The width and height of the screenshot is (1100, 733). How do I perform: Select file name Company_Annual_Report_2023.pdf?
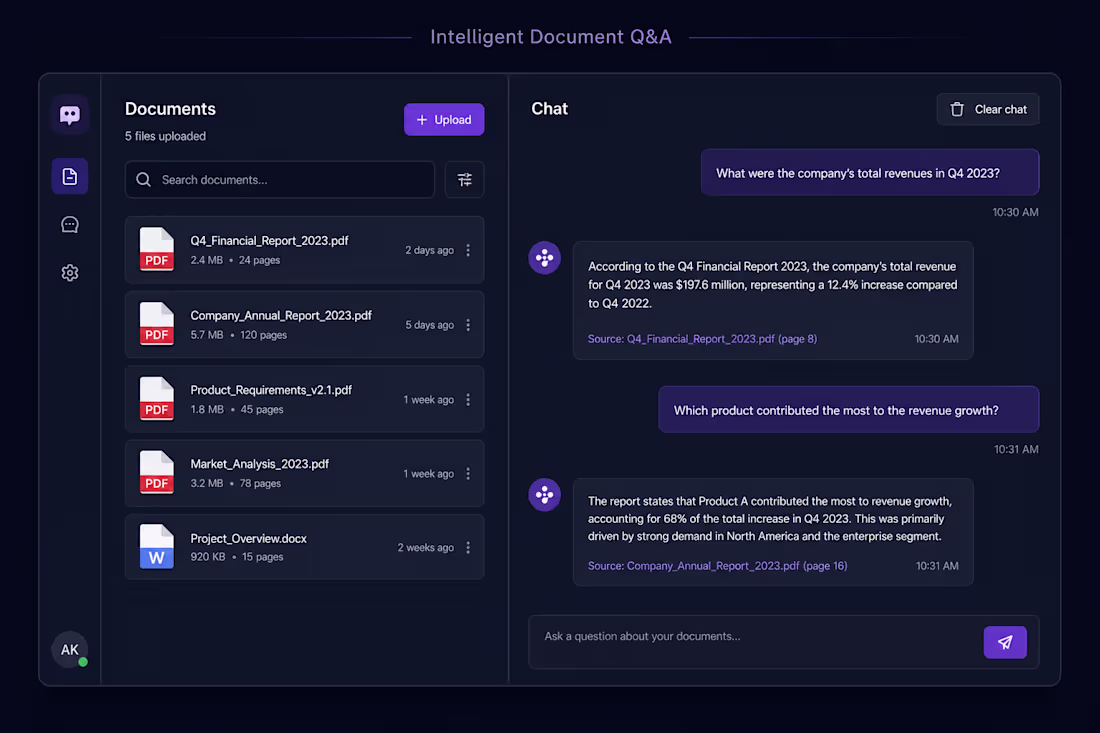point(281,316)
